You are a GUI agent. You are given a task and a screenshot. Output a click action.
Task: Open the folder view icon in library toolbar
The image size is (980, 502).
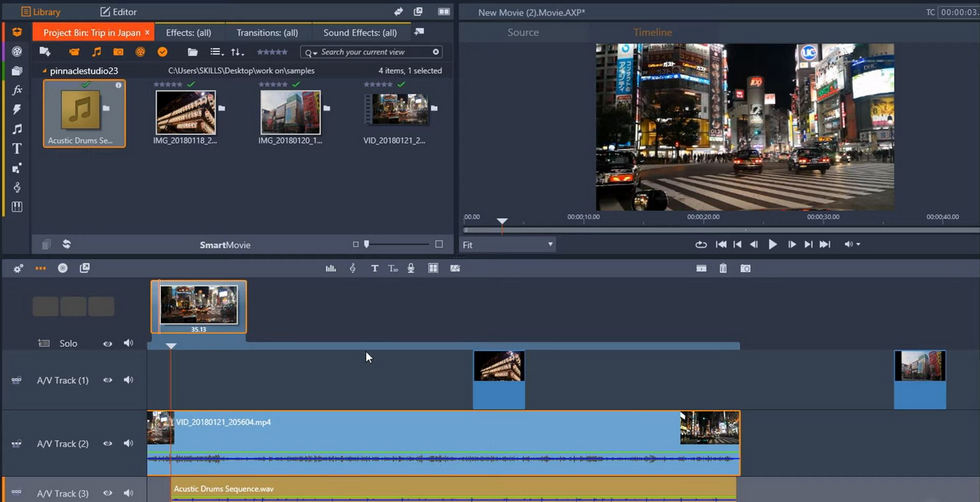(192, 52)
